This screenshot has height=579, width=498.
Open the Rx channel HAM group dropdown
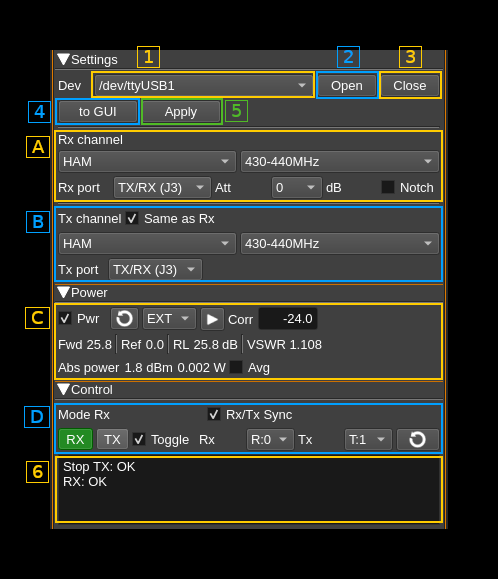[147, 161]
